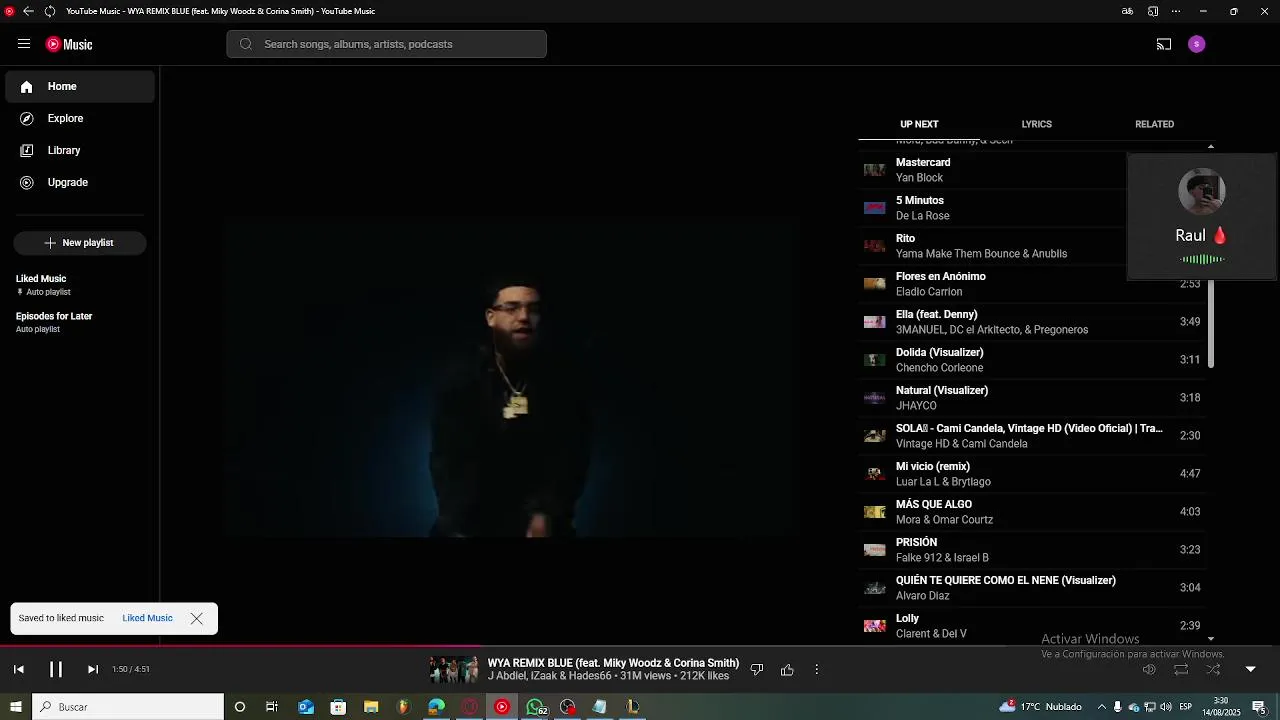Click the Ella (feat. Denny) thumbnail
Image resolution: width=1280 pixels, height=720 pixels.
pos(875,322)
